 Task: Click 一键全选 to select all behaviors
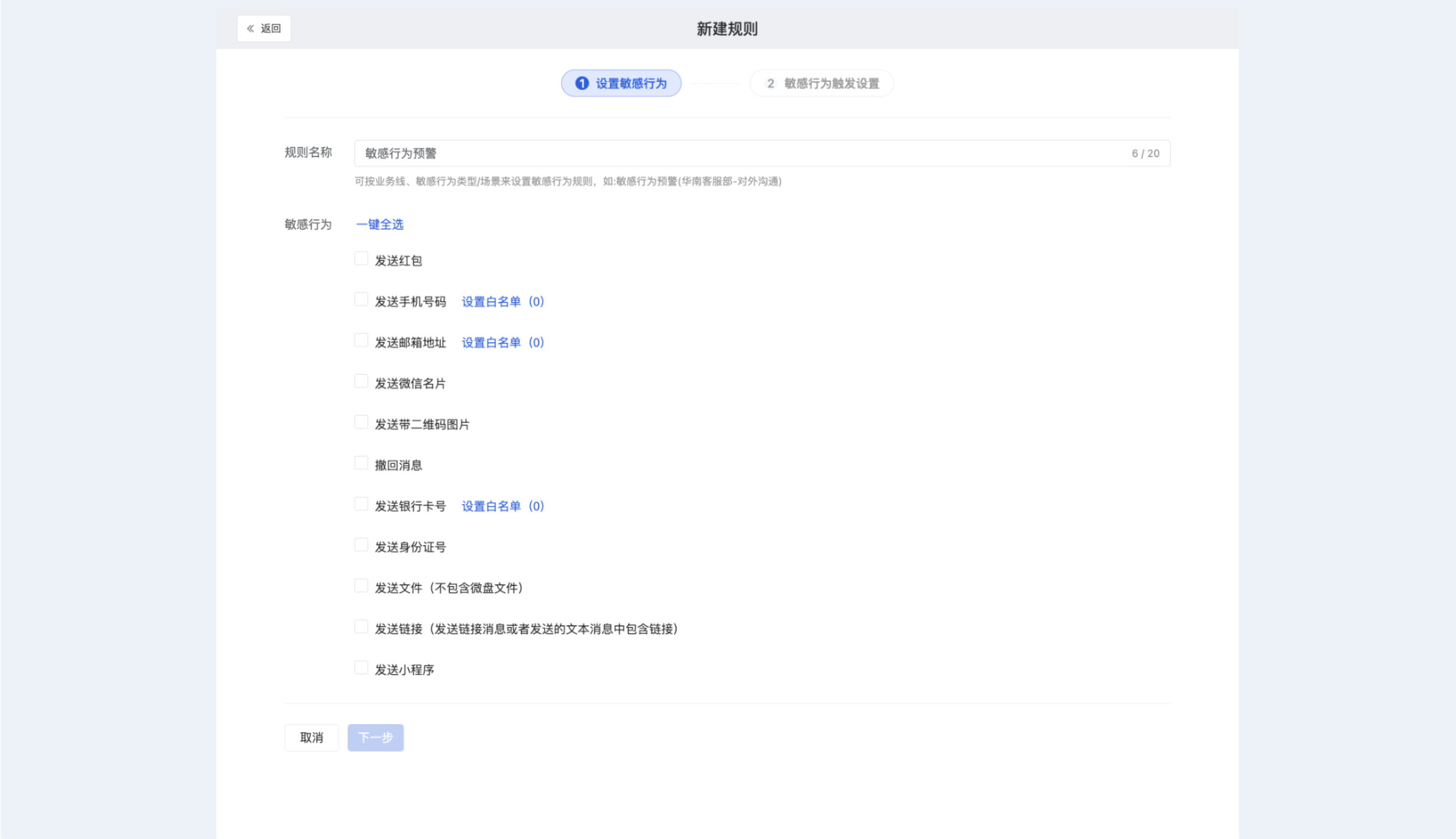[x=380, y=224]
